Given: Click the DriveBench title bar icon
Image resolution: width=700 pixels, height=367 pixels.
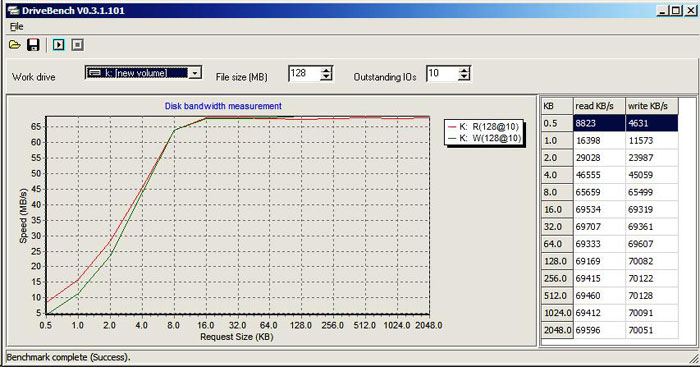Looking at the screenshot, I should tap(13, 11).
